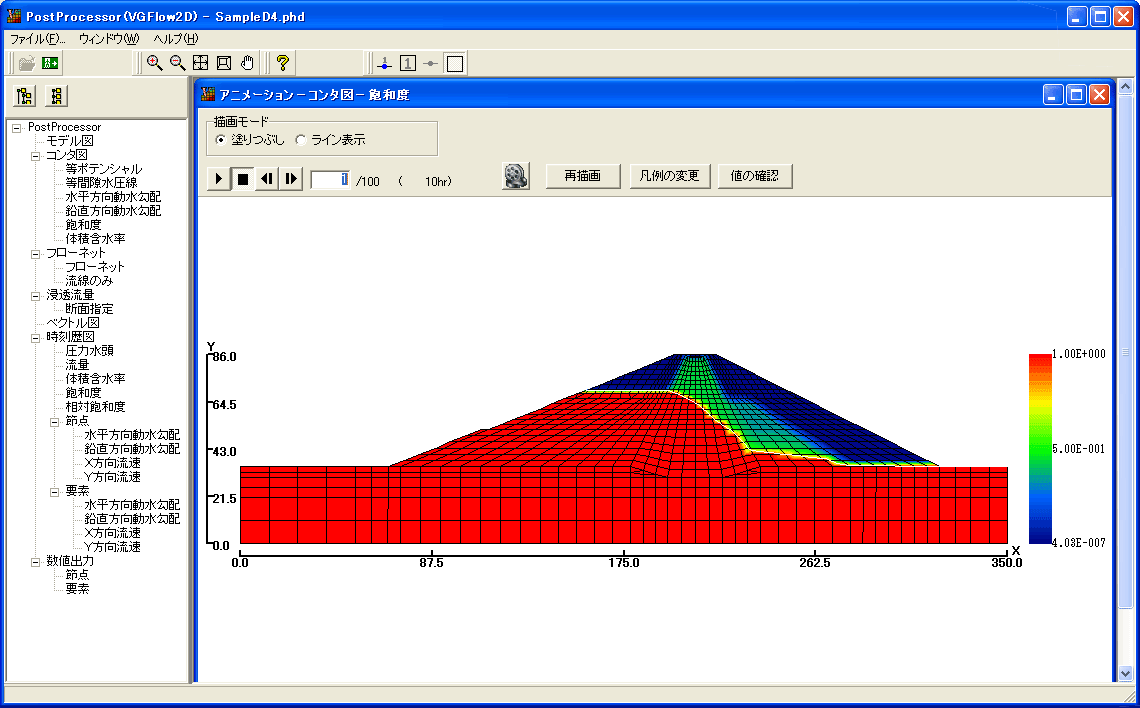The width and height of the screenshot is (1140, 708).
Task: Click the 再描画 button
Action: pos(583,176)
